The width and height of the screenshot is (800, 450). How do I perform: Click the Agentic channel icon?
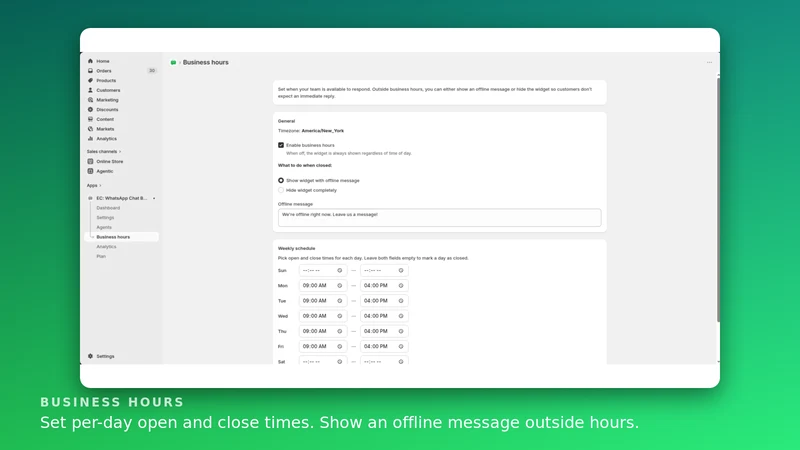[x=90, y=171]
